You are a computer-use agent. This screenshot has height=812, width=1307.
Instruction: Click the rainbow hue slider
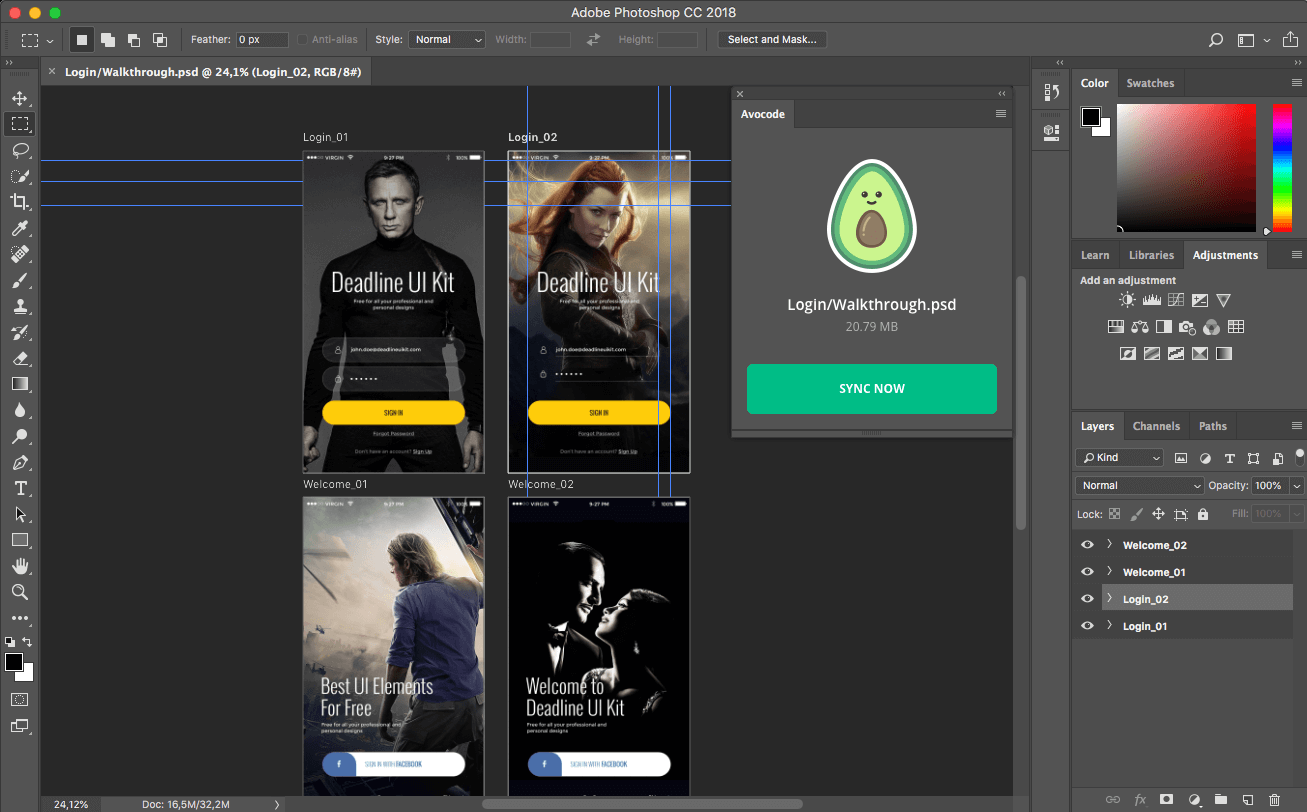[x=1281, y=168]
